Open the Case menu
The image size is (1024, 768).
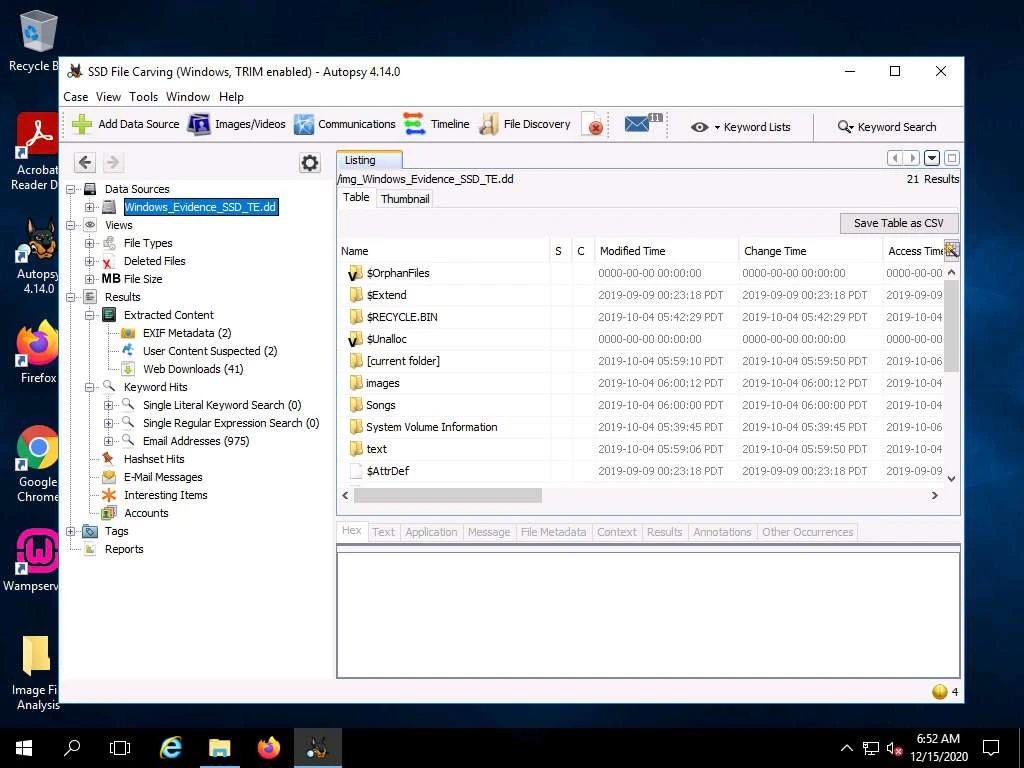pos(76,97)
